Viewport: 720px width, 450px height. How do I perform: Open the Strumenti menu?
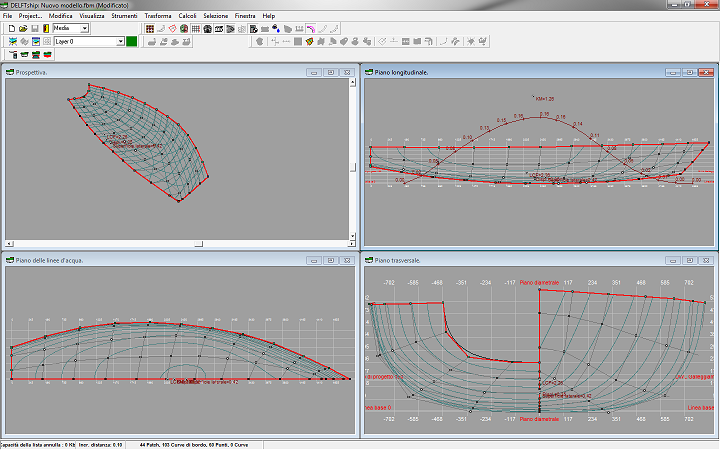point(124,16)
